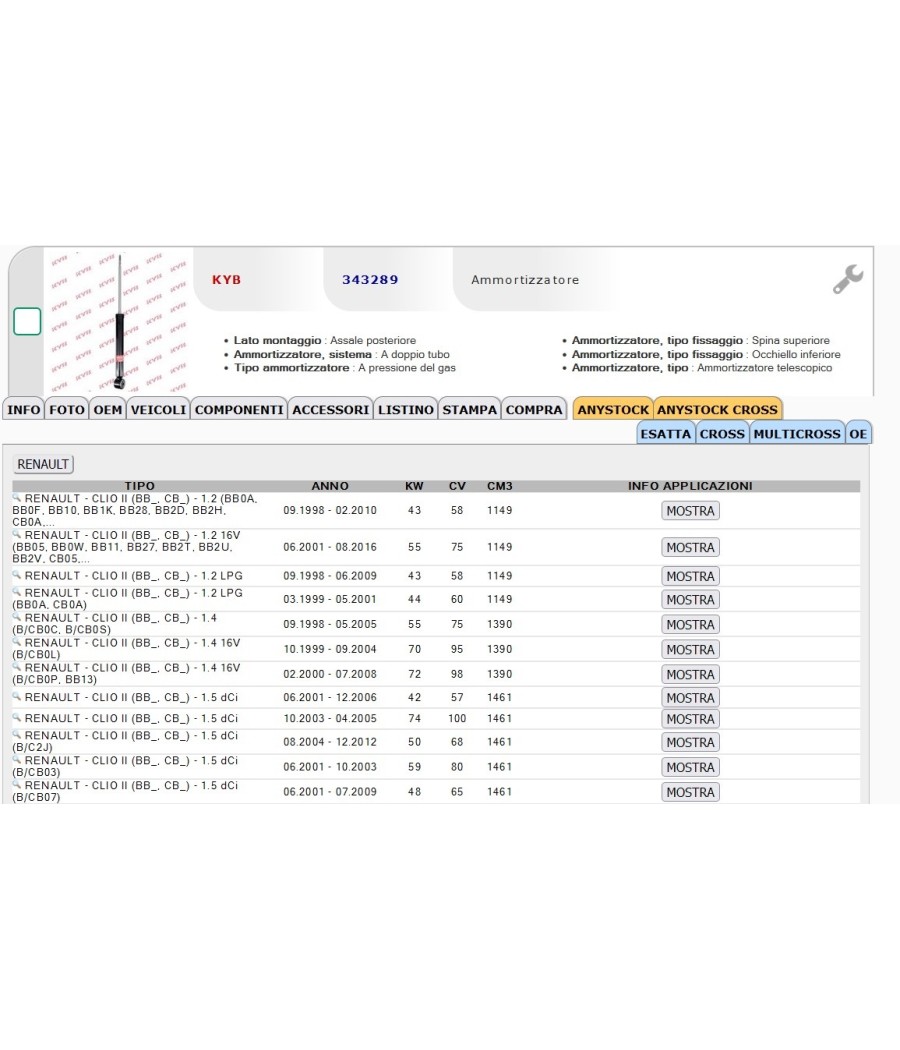The height and width of the screenshot is (1050, 900).
Task: Open the blue CROSS tab
Action: (x=722, y=434)
